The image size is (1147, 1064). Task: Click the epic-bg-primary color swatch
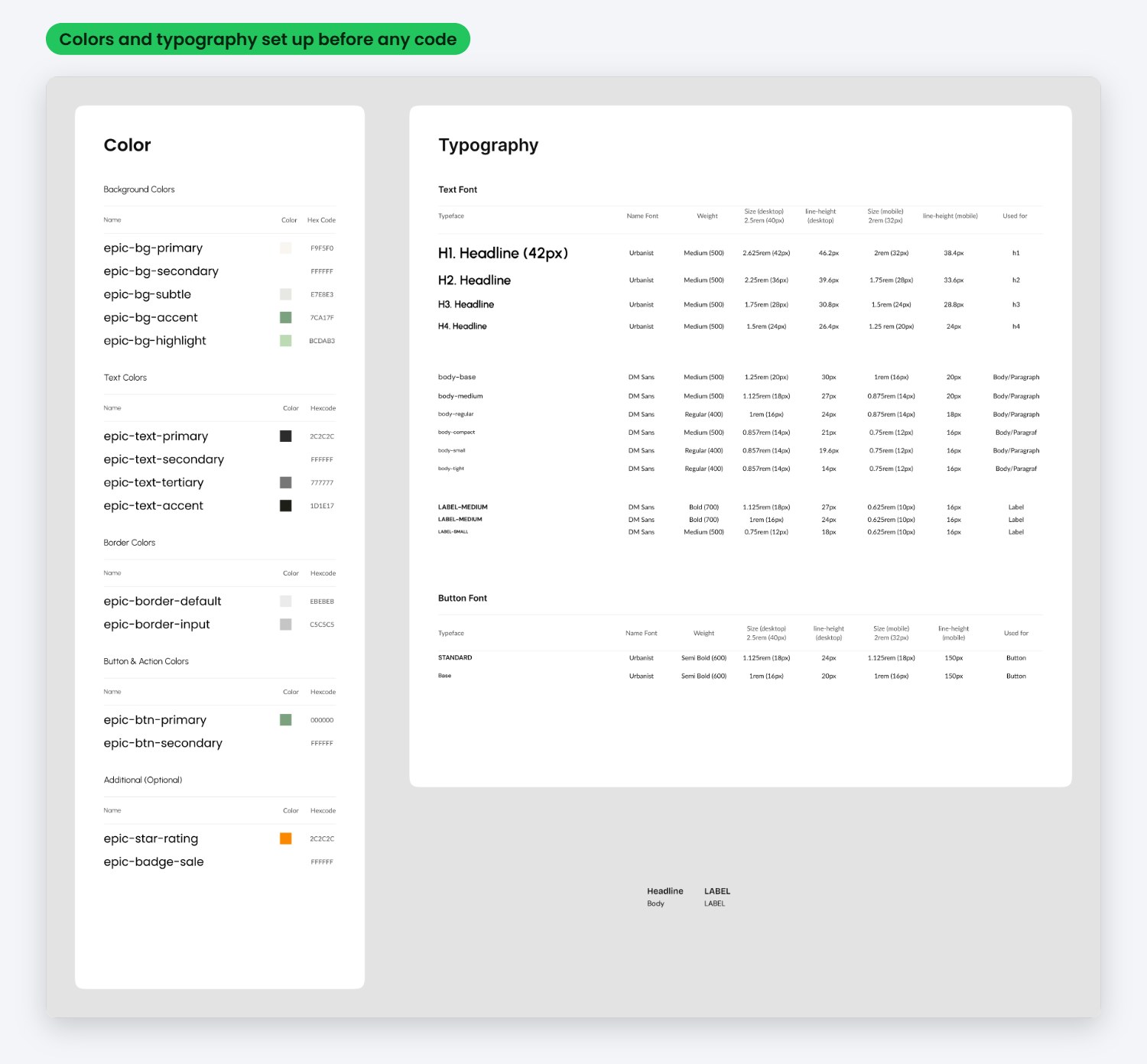pos(285,248)
